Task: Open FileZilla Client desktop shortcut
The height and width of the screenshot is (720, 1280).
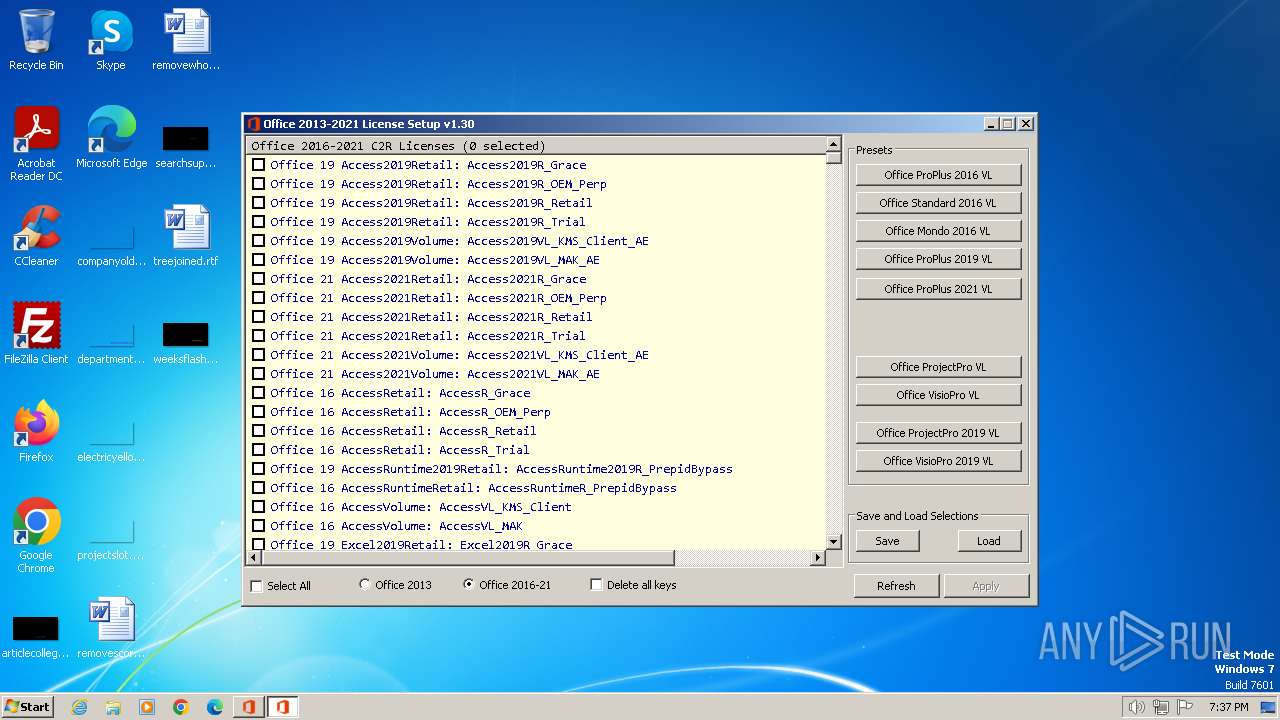Action: (x=36, y=334)
